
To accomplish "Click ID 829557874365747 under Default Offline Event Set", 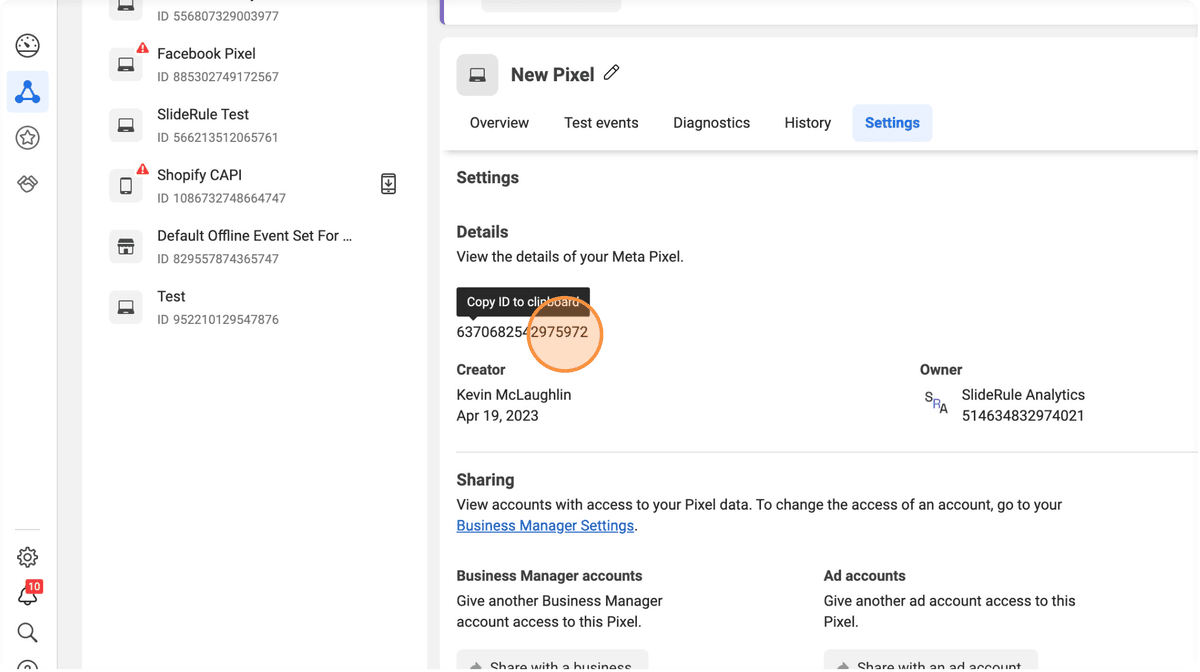I will click(218, 259).
